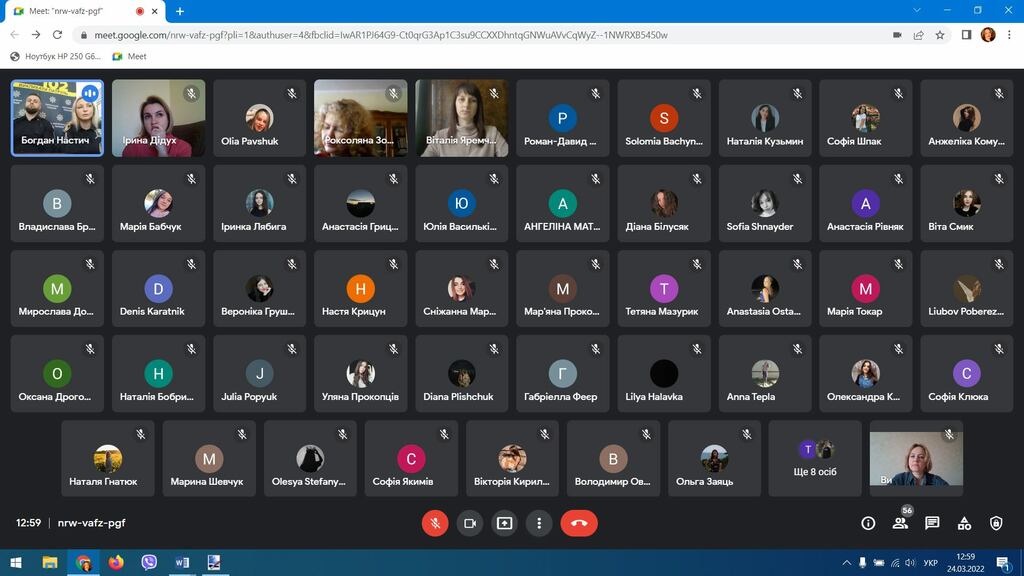The width and height of the screenshot is (1024, 576).
Task: Click the Present now screen share icon
Action: pos(504,523)
